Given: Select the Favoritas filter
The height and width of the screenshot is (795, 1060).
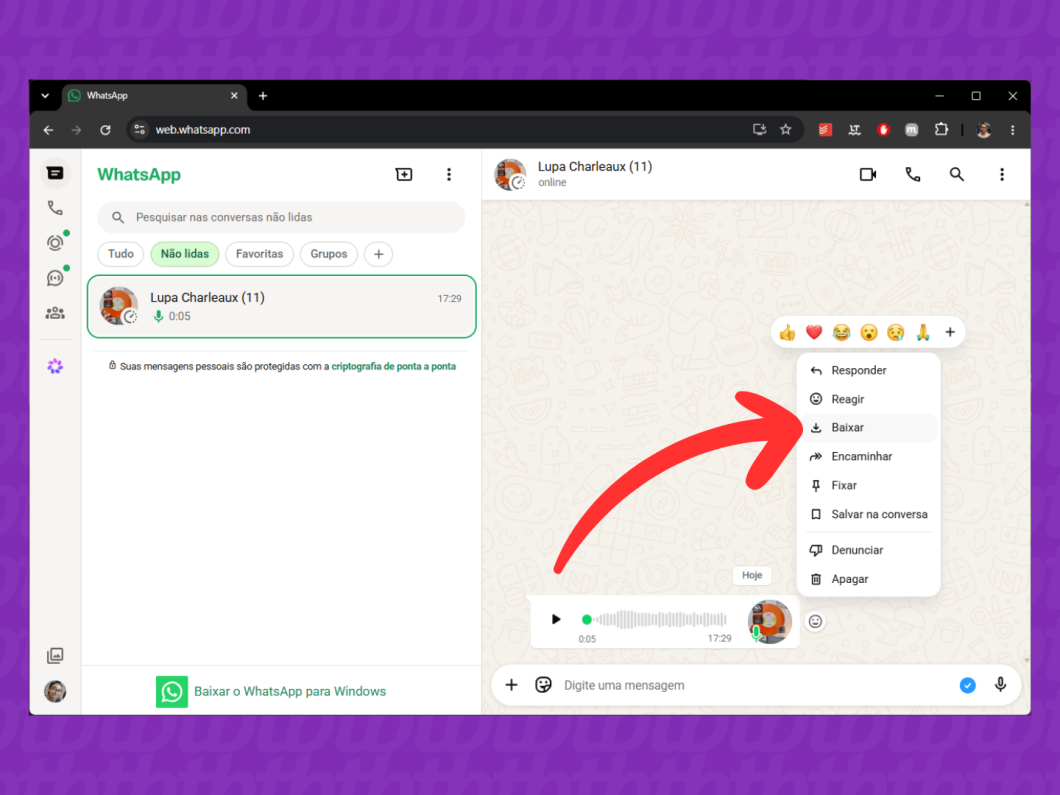Looking at the screenshot, I should 260,254.
